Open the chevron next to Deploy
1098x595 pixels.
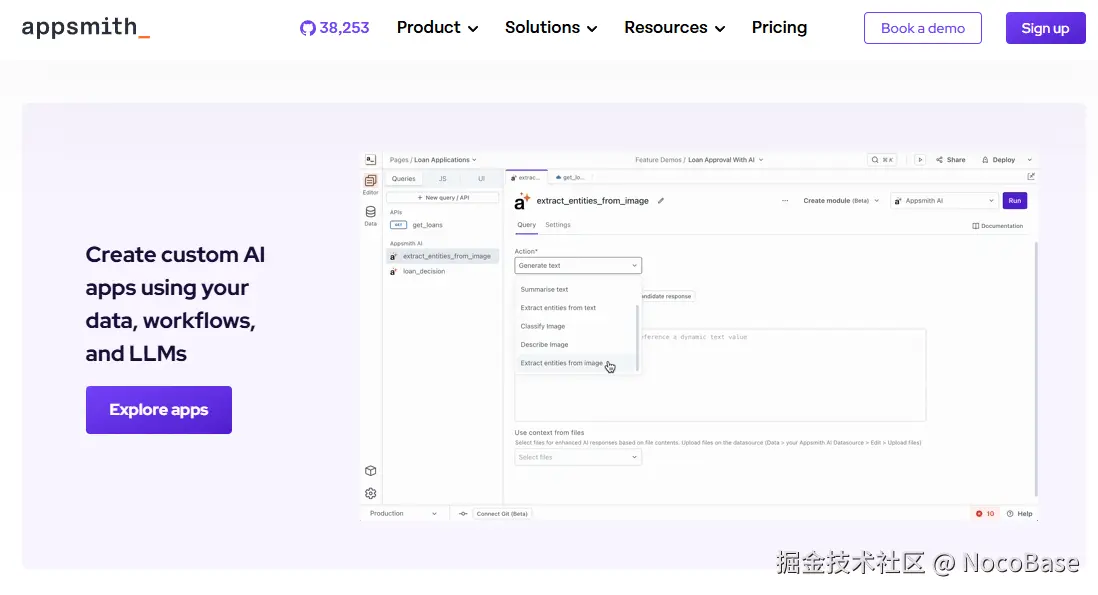click(1029, 160)
